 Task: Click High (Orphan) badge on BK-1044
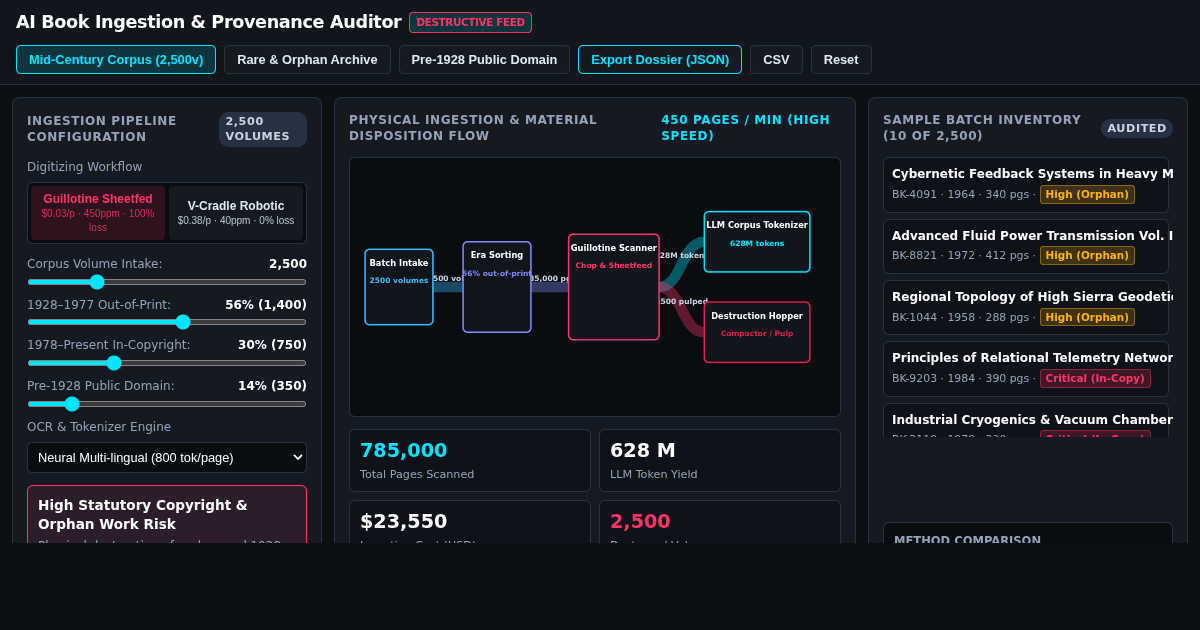pos(1087,317)
